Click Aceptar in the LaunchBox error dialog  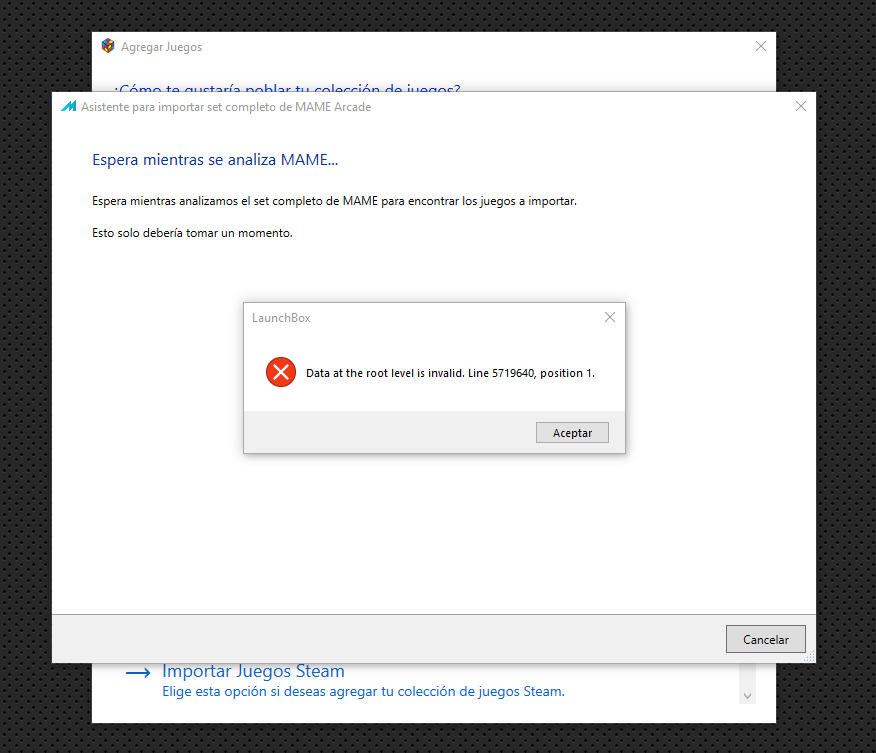pos(572,432)
